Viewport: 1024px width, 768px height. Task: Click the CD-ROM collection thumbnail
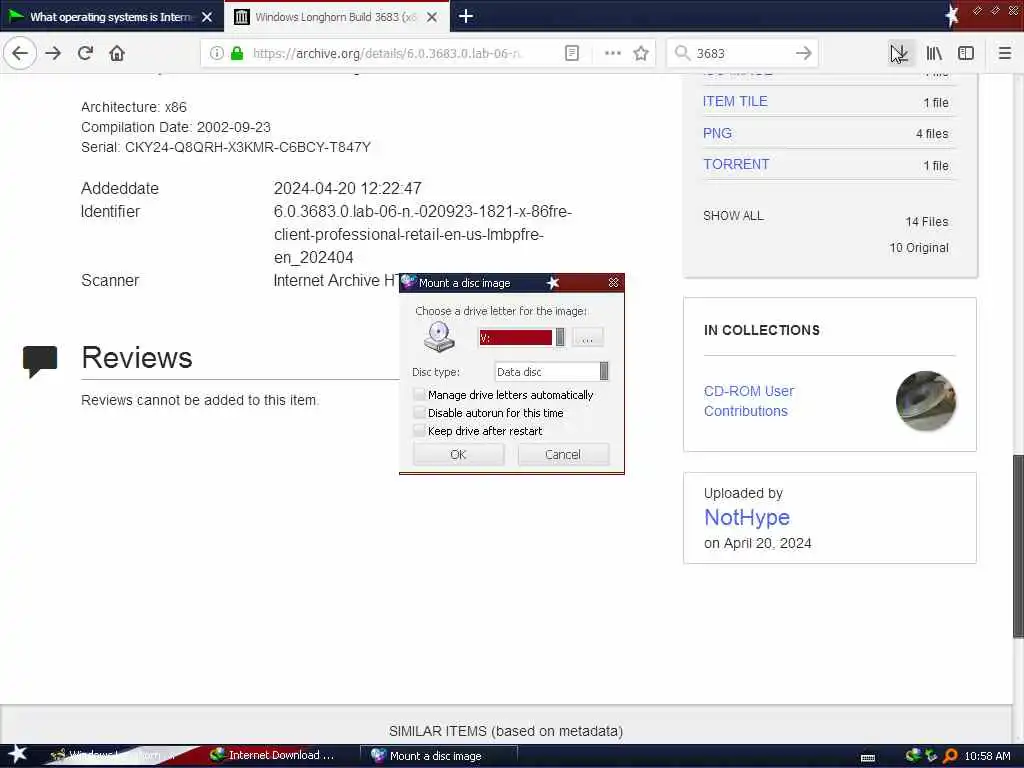pyautogui.click(x=925, y=401)
